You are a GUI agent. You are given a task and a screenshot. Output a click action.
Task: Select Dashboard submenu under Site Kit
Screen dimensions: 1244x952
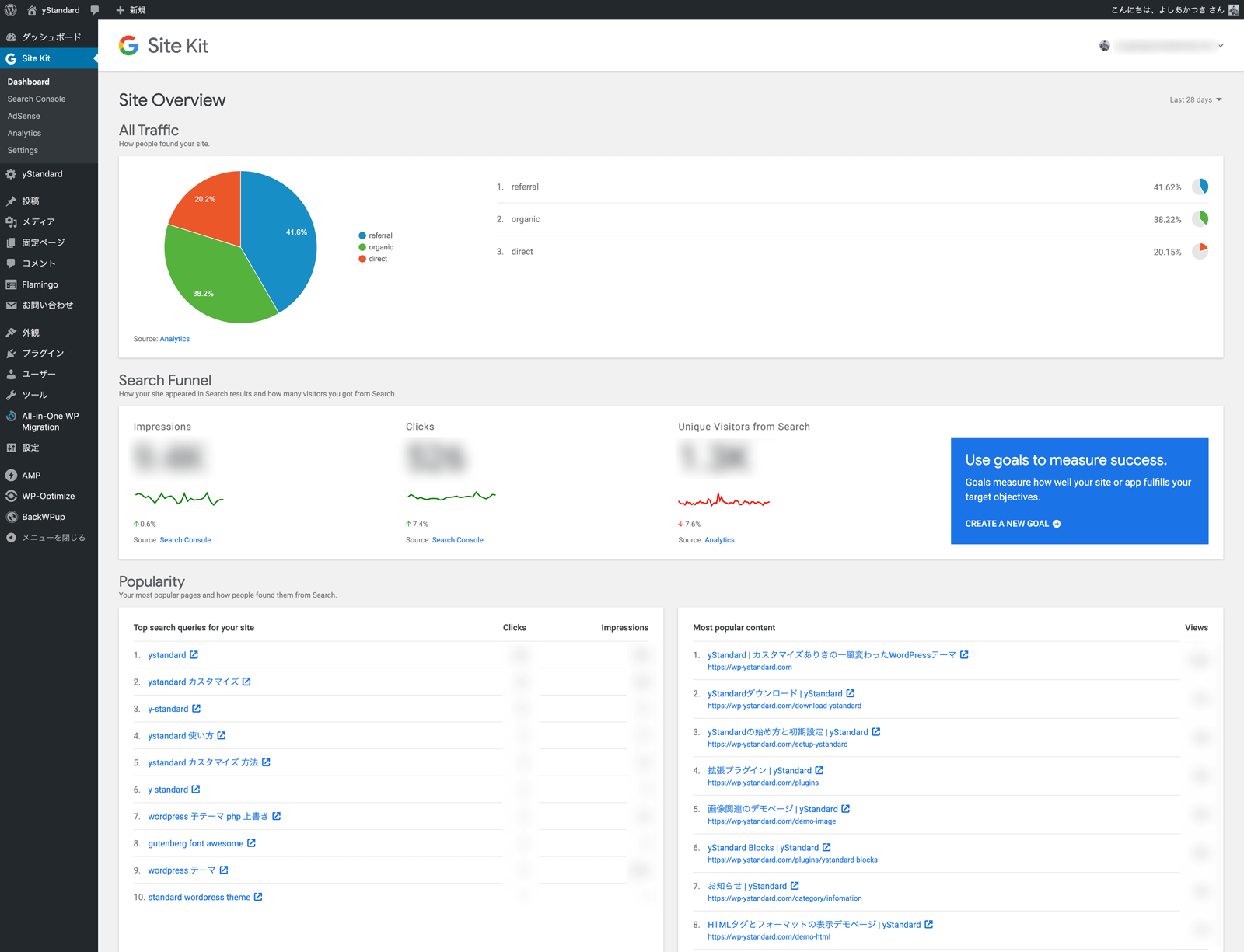pyautogui.click(x=29, y=82)
